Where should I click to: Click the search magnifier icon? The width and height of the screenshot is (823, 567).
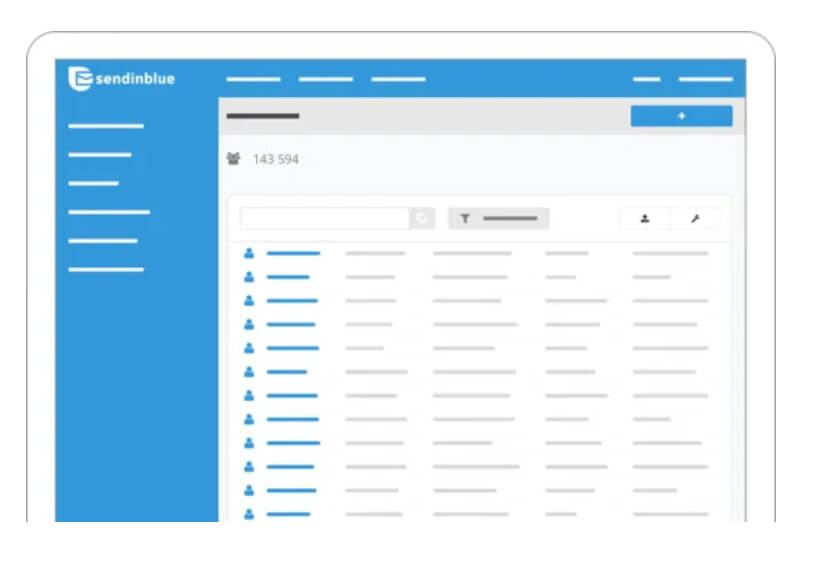422,218
